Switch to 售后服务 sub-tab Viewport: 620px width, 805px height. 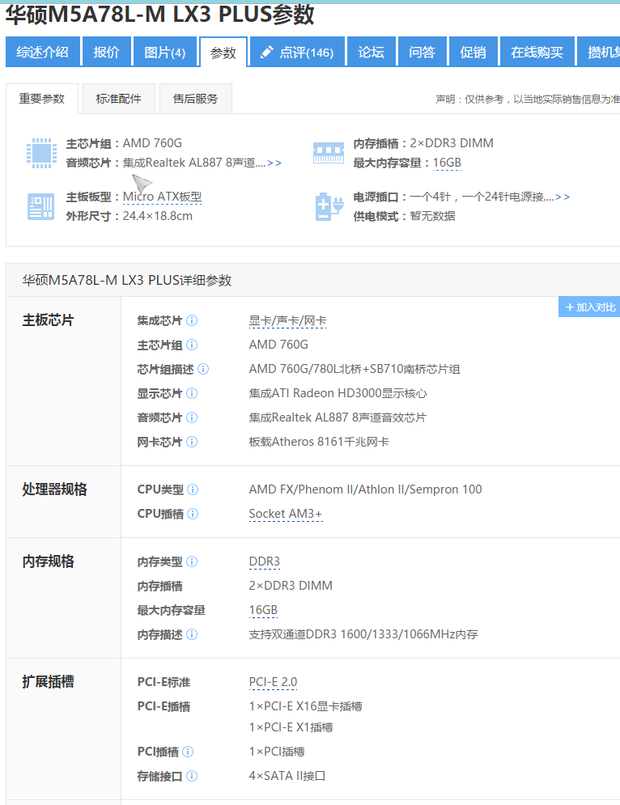point(196,99)
